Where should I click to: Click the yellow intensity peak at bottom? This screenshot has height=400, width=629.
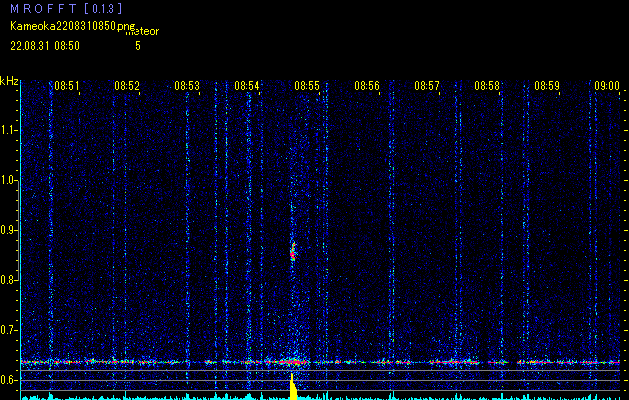click(293, 387)
